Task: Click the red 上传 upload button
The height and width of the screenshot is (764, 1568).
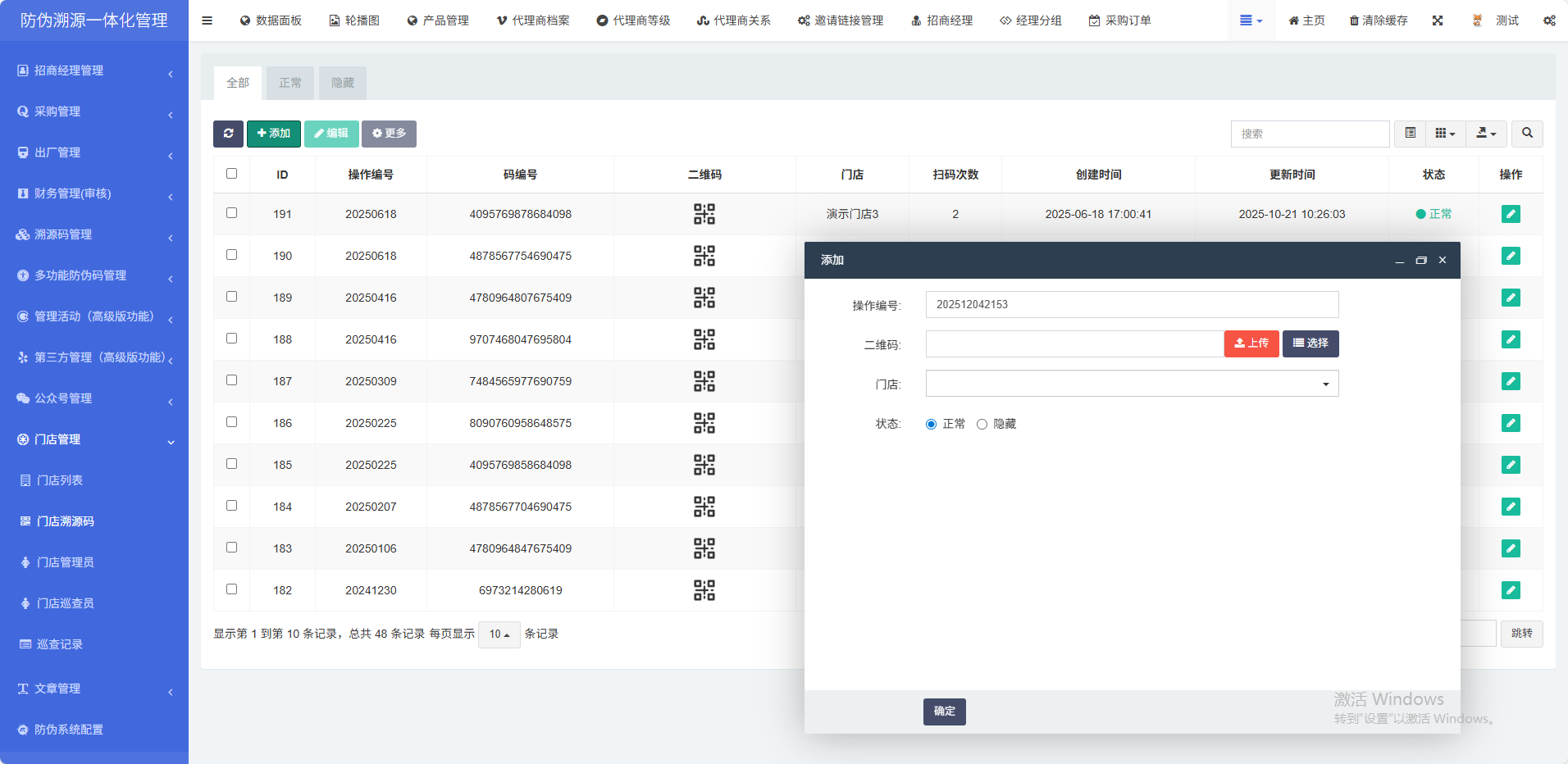Action: 1251,343
